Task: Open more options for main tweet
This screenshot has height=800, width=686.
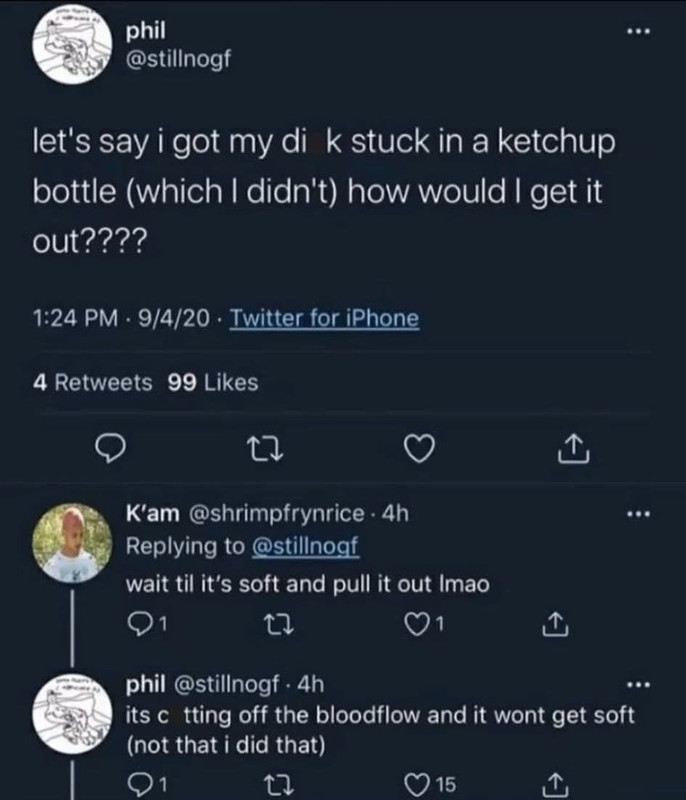Action: [x=639, y=32]
